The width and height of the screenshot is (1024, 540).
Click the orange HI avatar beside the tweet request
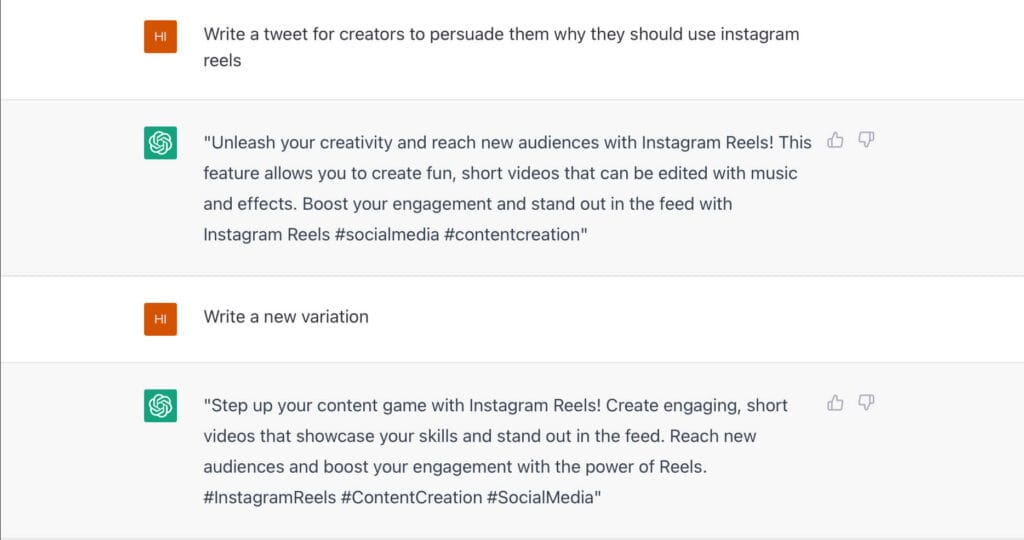pos(161,37)
